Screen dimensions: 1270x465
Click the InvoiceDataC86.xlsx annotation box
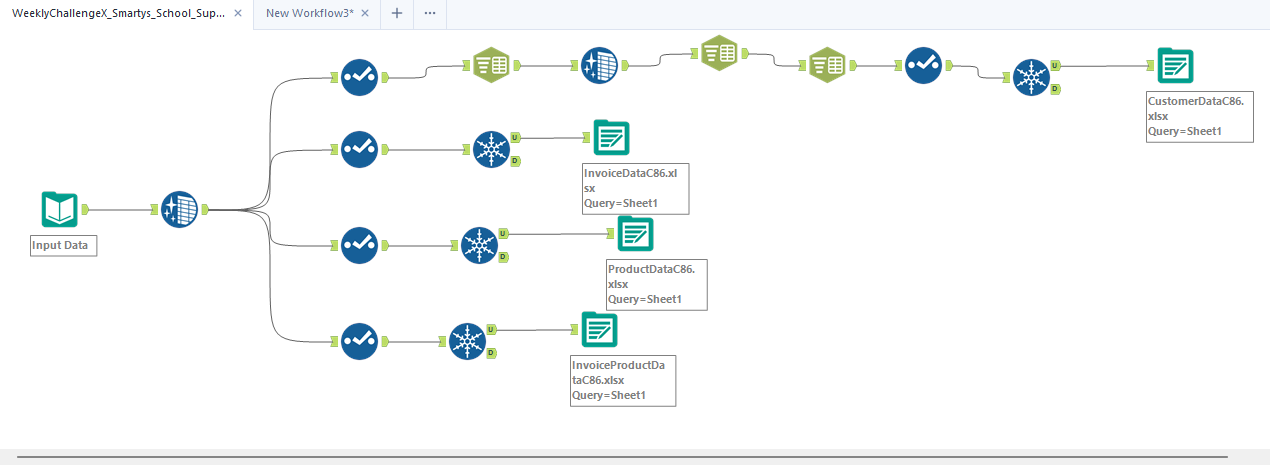(636, 188)
